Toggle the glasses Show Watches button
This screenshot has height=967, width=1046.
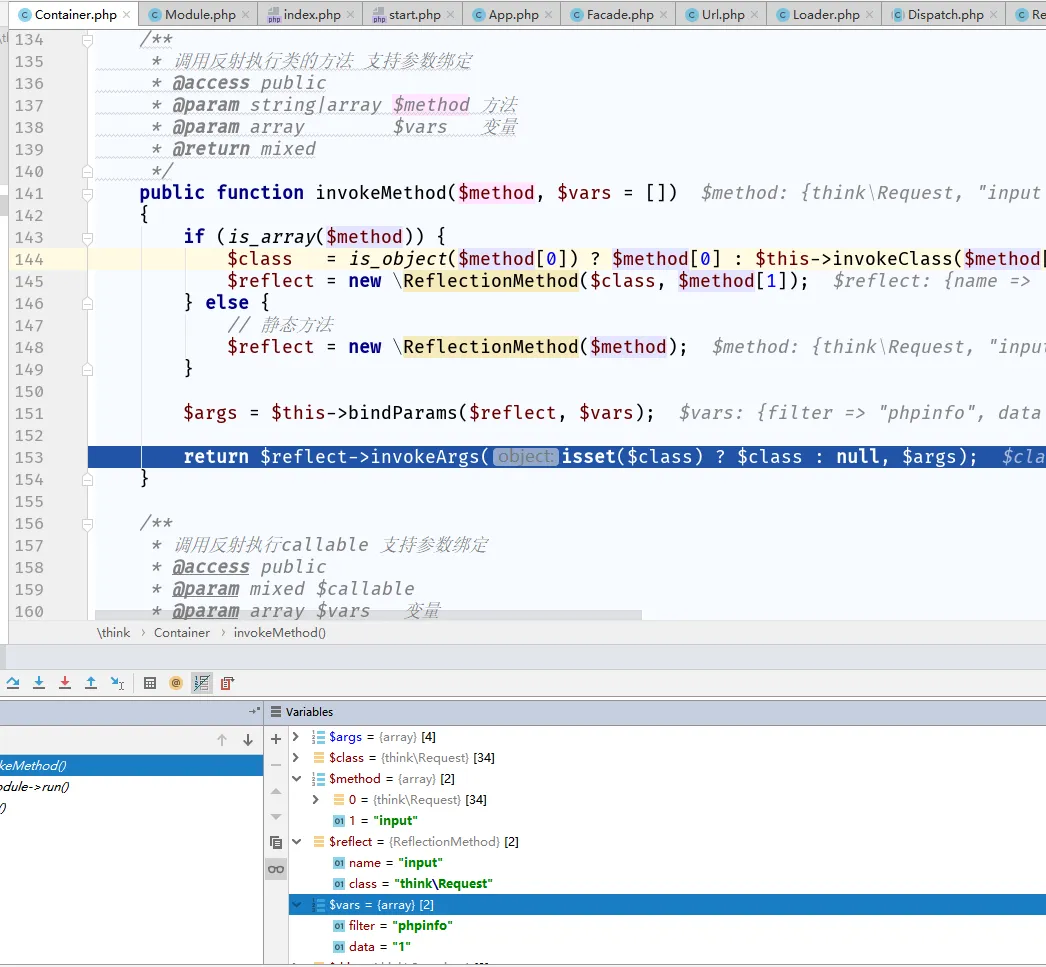coord(276,869)
